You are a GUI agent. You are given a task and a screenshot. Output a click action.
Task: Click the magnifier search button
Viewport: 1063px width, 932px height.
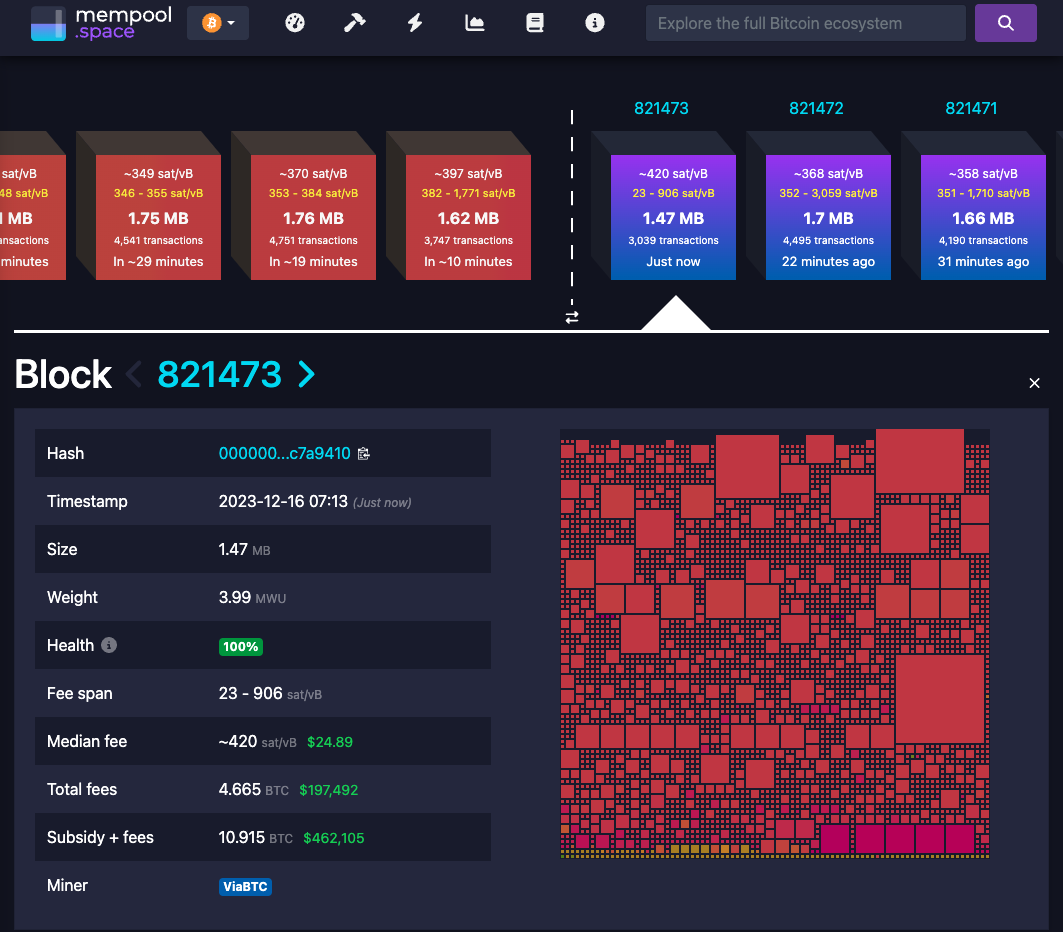pos(1005,23)
